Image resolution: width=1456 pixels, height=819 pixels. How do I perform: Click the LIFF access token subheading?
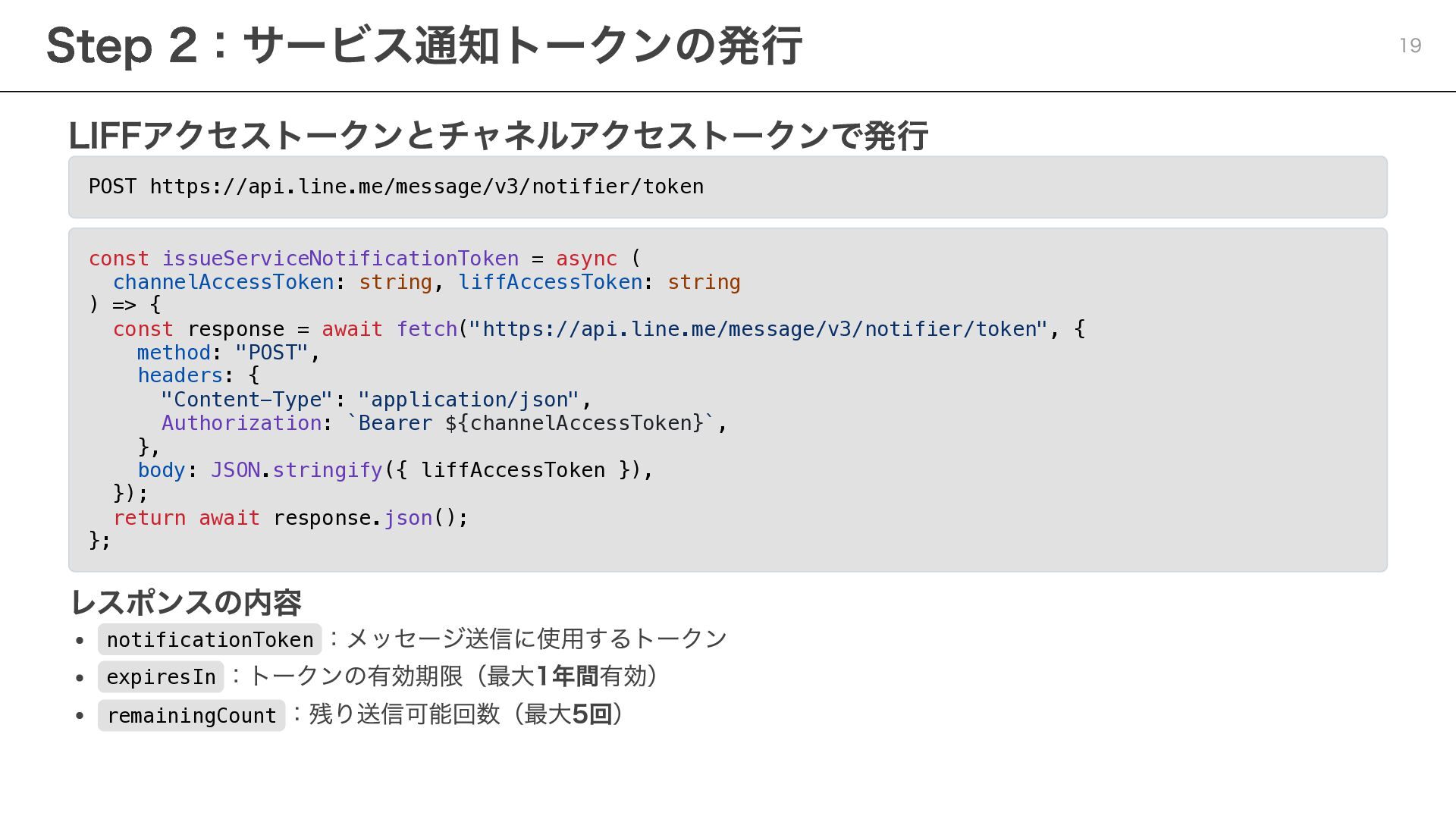point(497,136)
